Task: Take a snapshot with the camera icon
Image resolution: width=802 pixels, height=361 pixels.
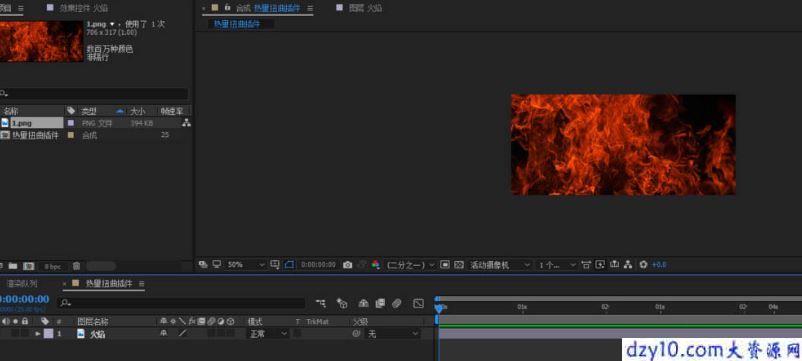Action: [348, 265]
